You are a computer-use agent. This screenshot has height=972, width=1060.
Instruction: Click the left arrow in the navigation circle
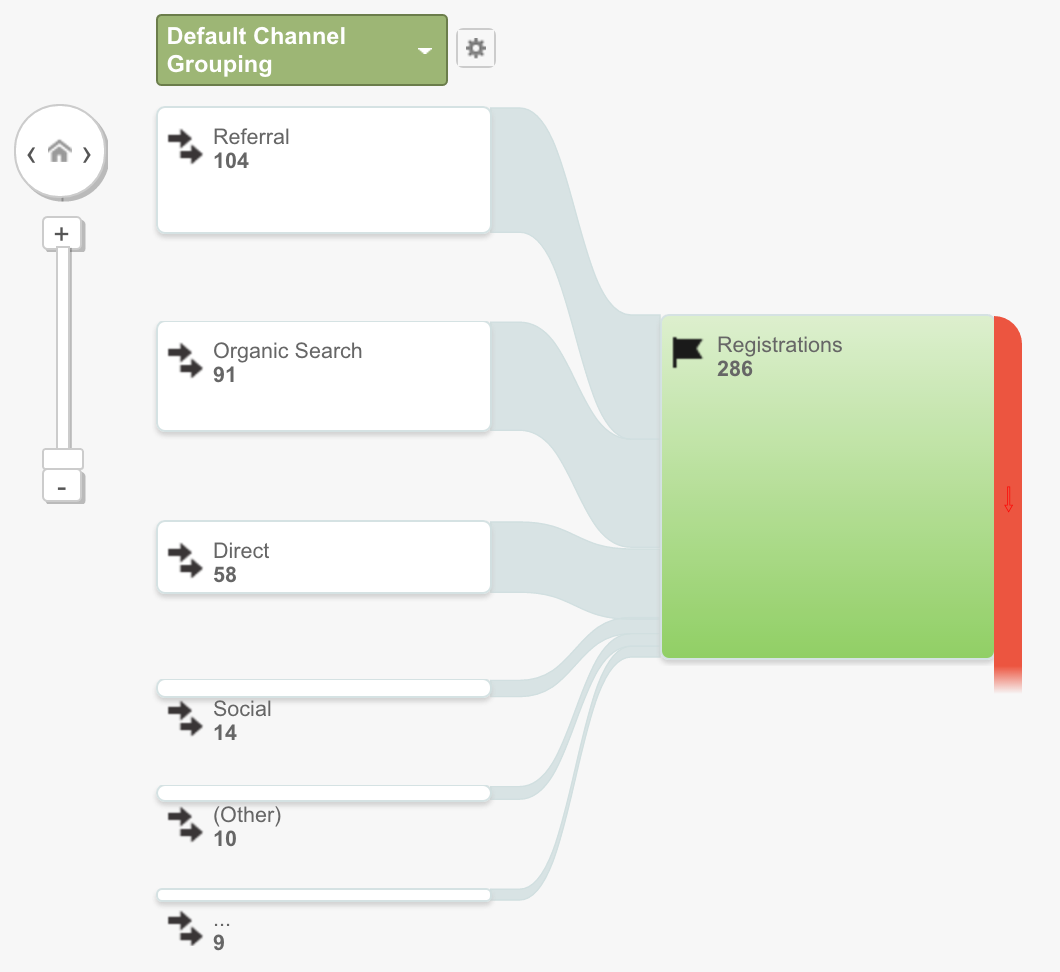(31, 155)
